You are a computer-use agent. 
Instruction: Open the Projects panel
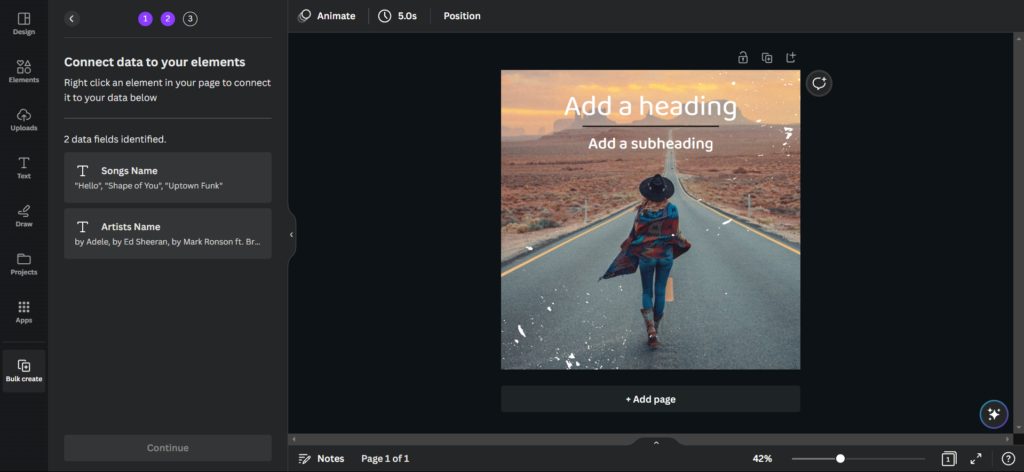[24, 264]
